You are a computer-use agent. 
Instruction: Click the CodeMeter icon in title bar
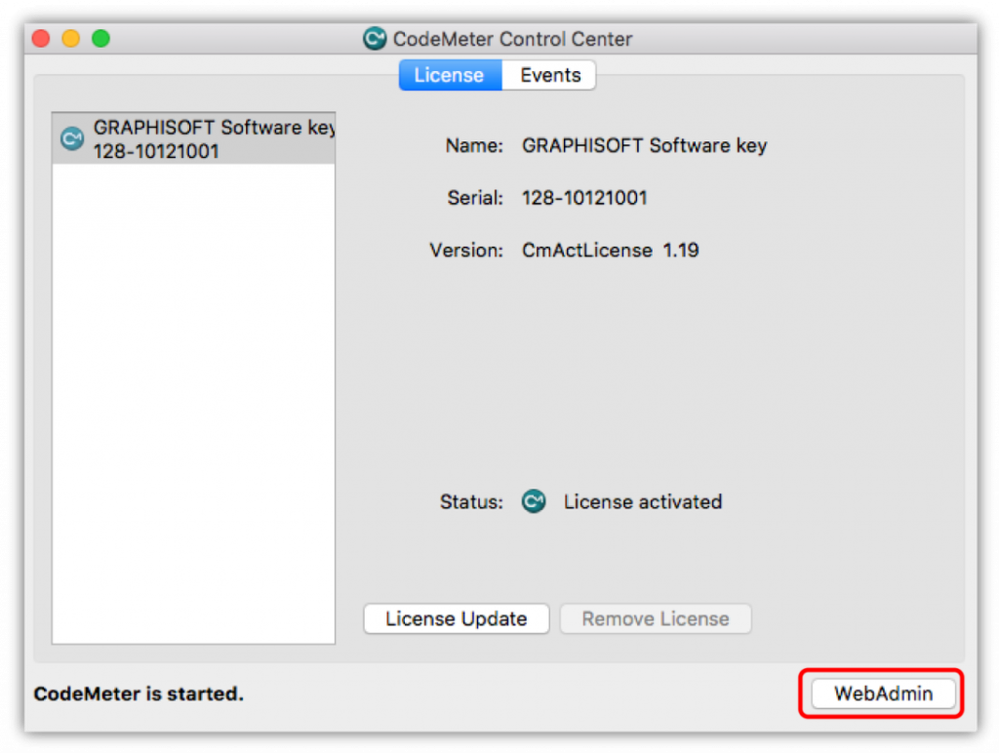coord(375,38)
